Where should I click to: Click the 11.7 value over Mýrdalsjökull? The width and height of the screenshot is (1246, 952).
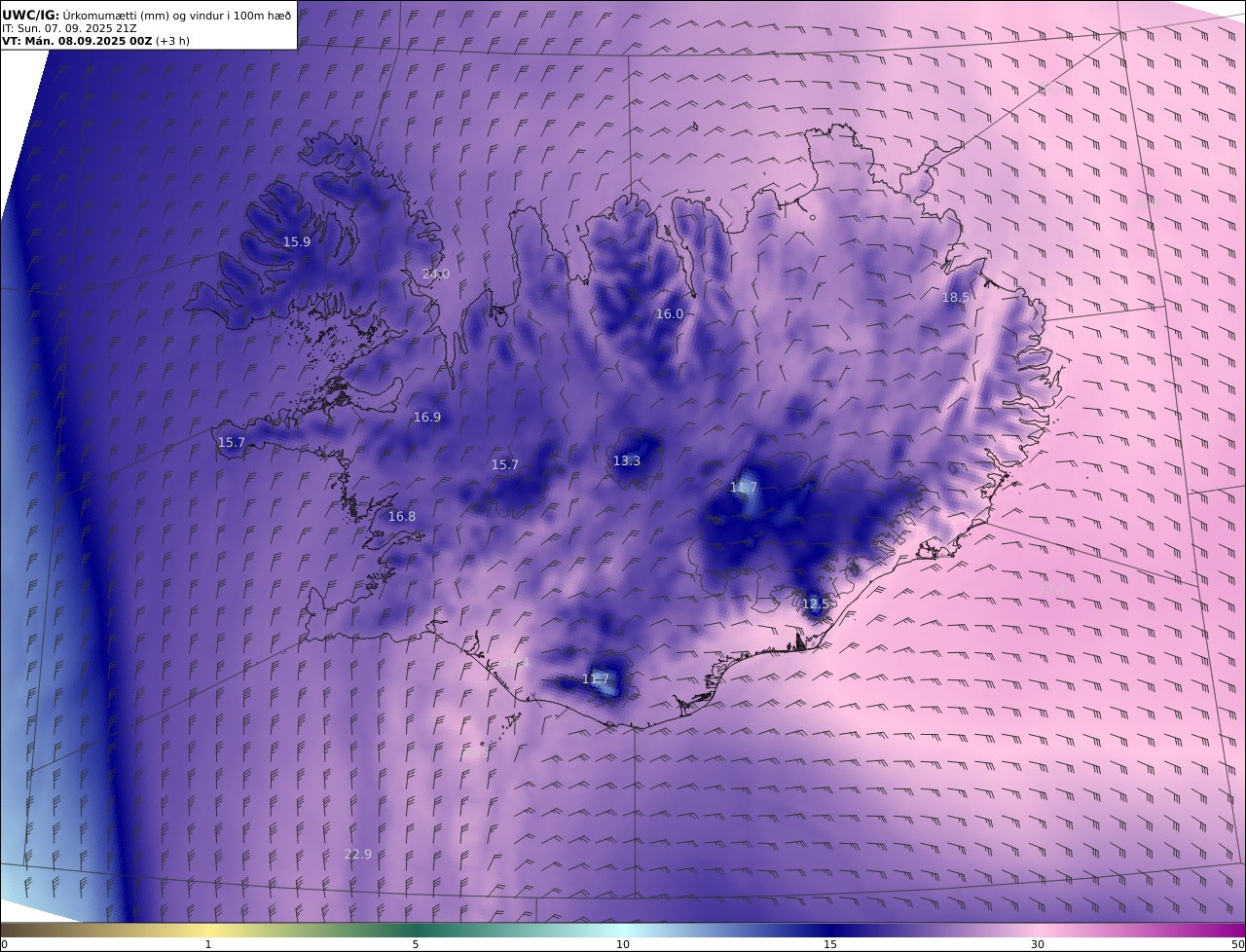596,678
